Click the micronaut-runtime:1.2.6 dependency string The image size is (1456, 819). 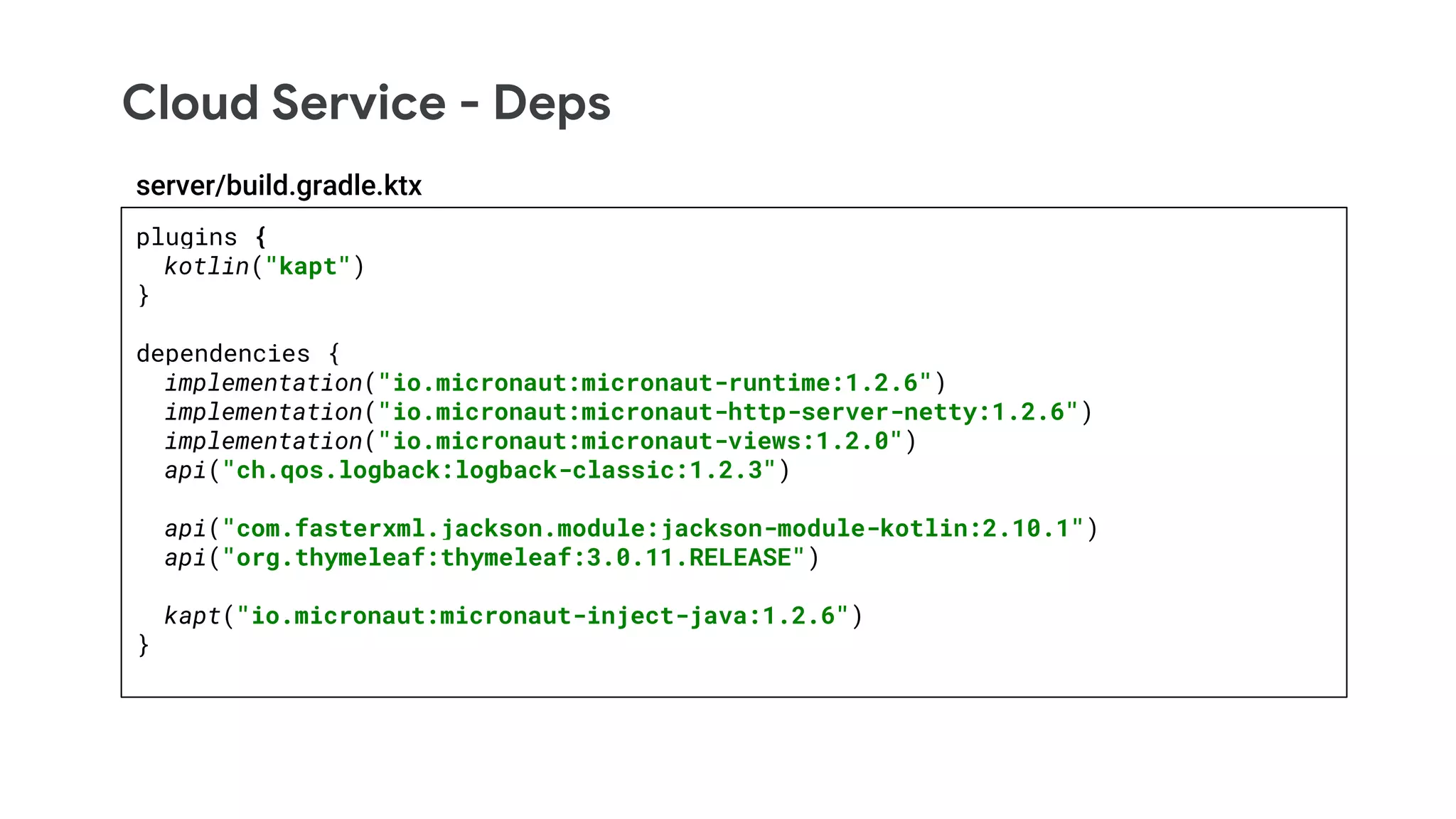point(654,382)
